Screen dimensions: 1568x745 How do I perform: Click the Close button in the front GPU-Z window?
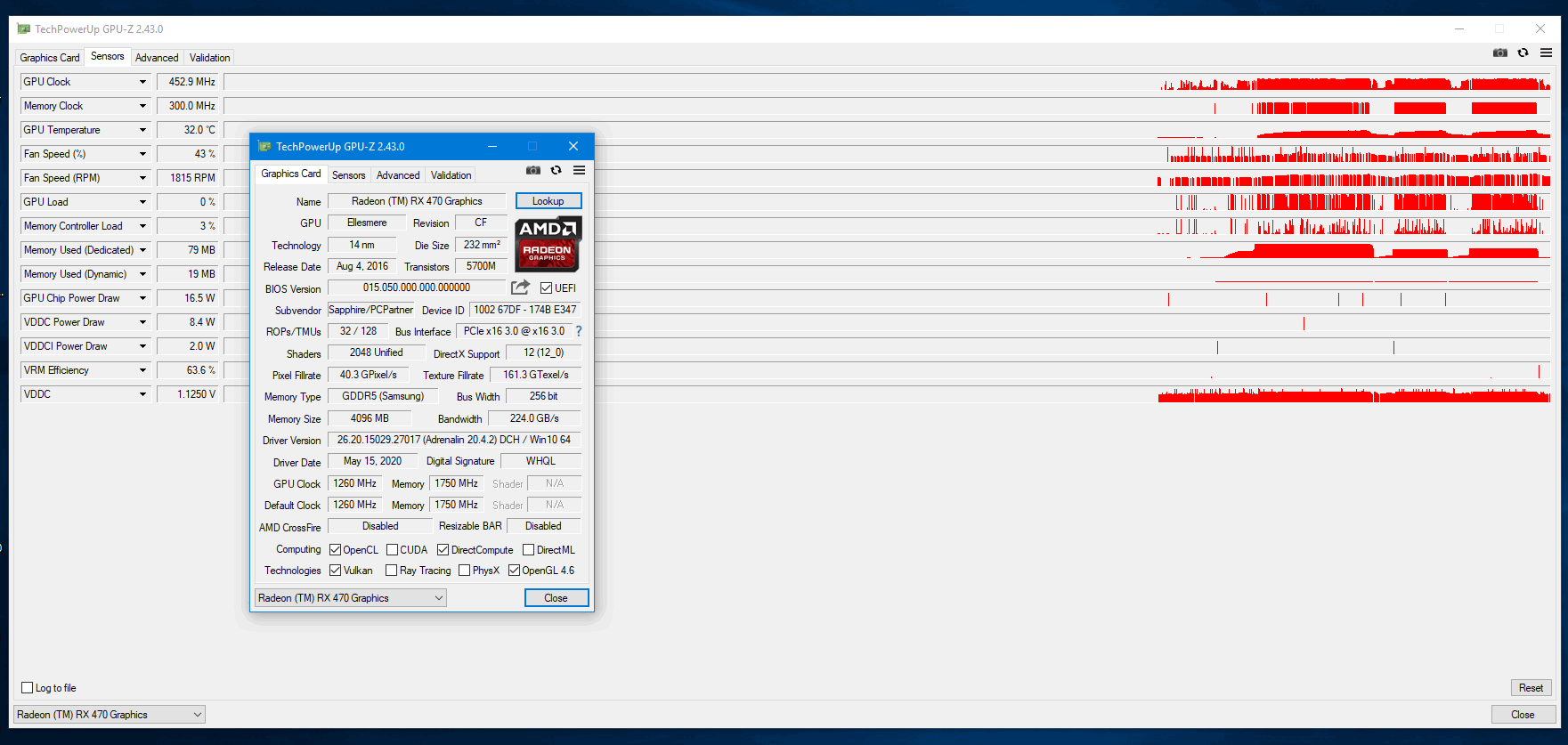pyautogui.click(x=557, y=598)
